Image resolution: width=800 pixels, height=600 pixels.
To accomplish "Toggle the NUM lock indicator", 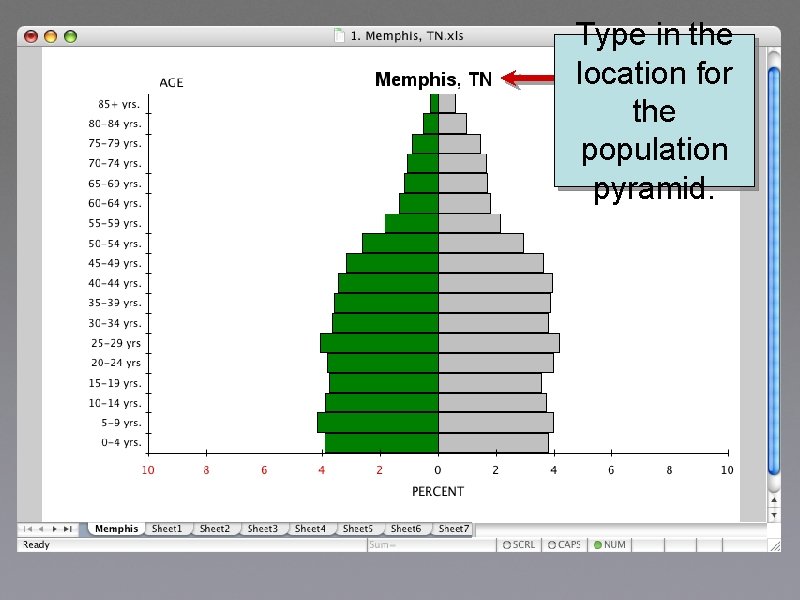I will 611,544.
